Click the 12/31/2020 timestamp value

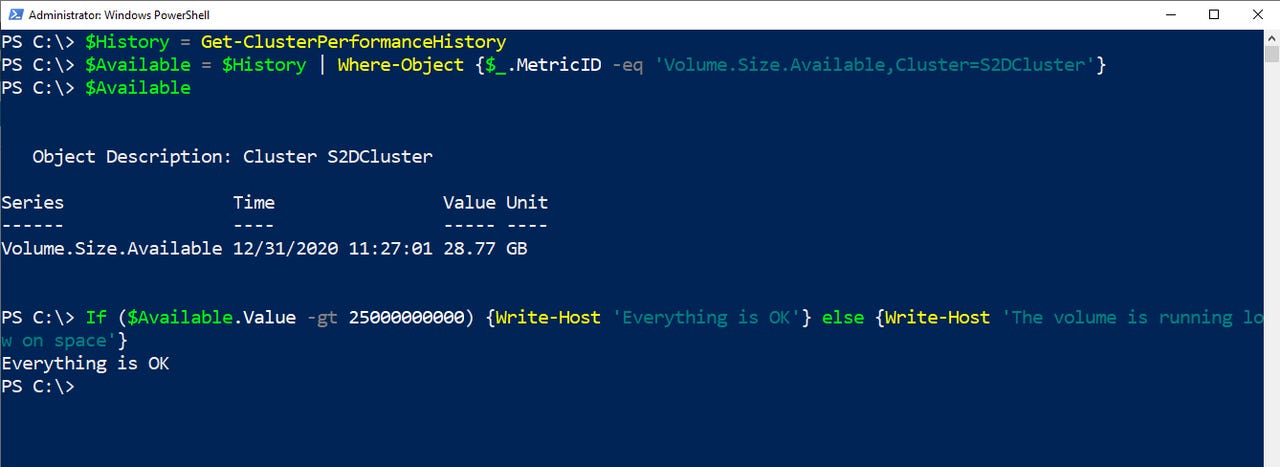point(285,248)
